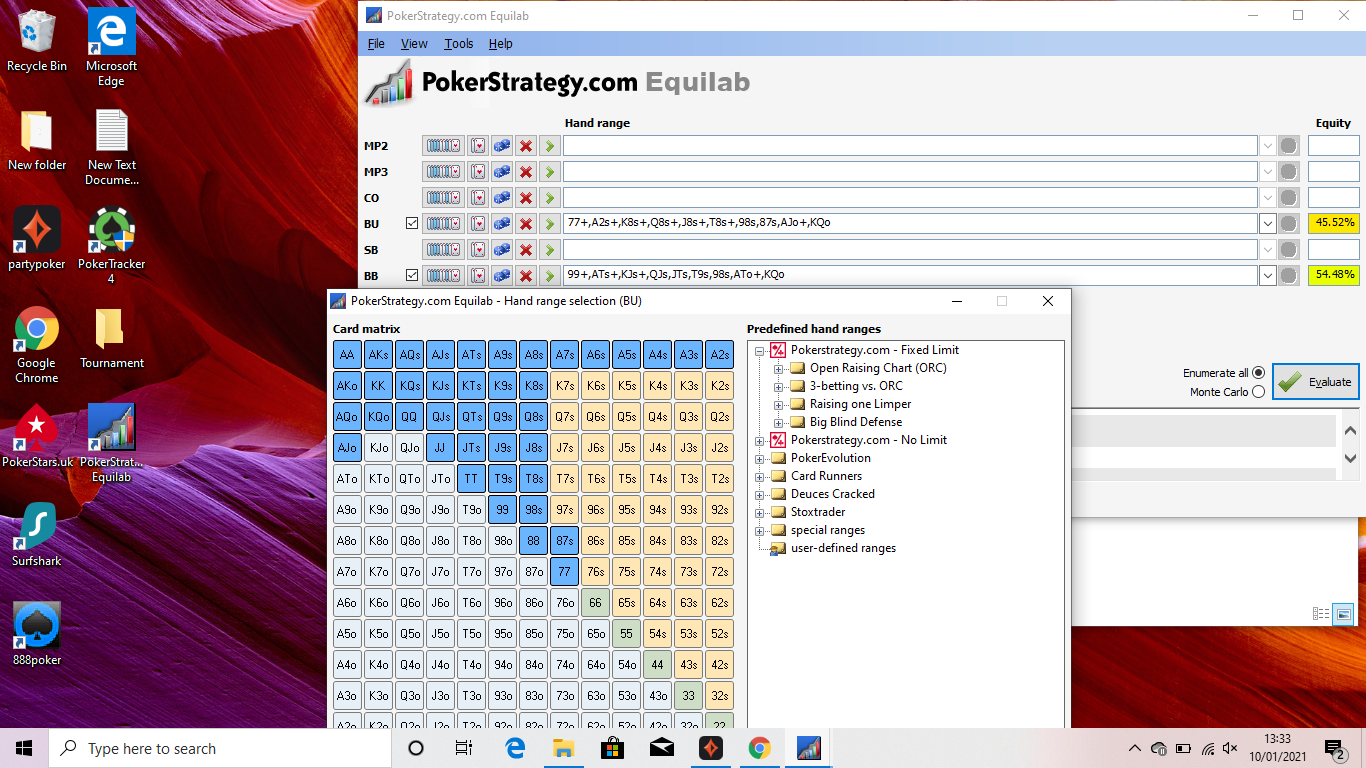Expand the Stoxtrader folder

coord(760,512)
